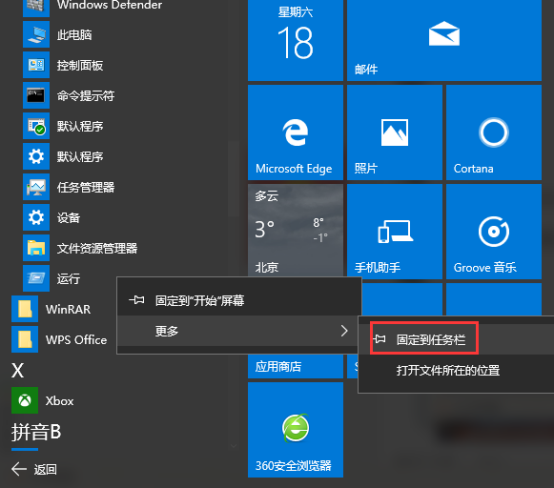554x488 pixels.
Task: Open the 北京 weather tile
Action: click(x=295, y=230)
